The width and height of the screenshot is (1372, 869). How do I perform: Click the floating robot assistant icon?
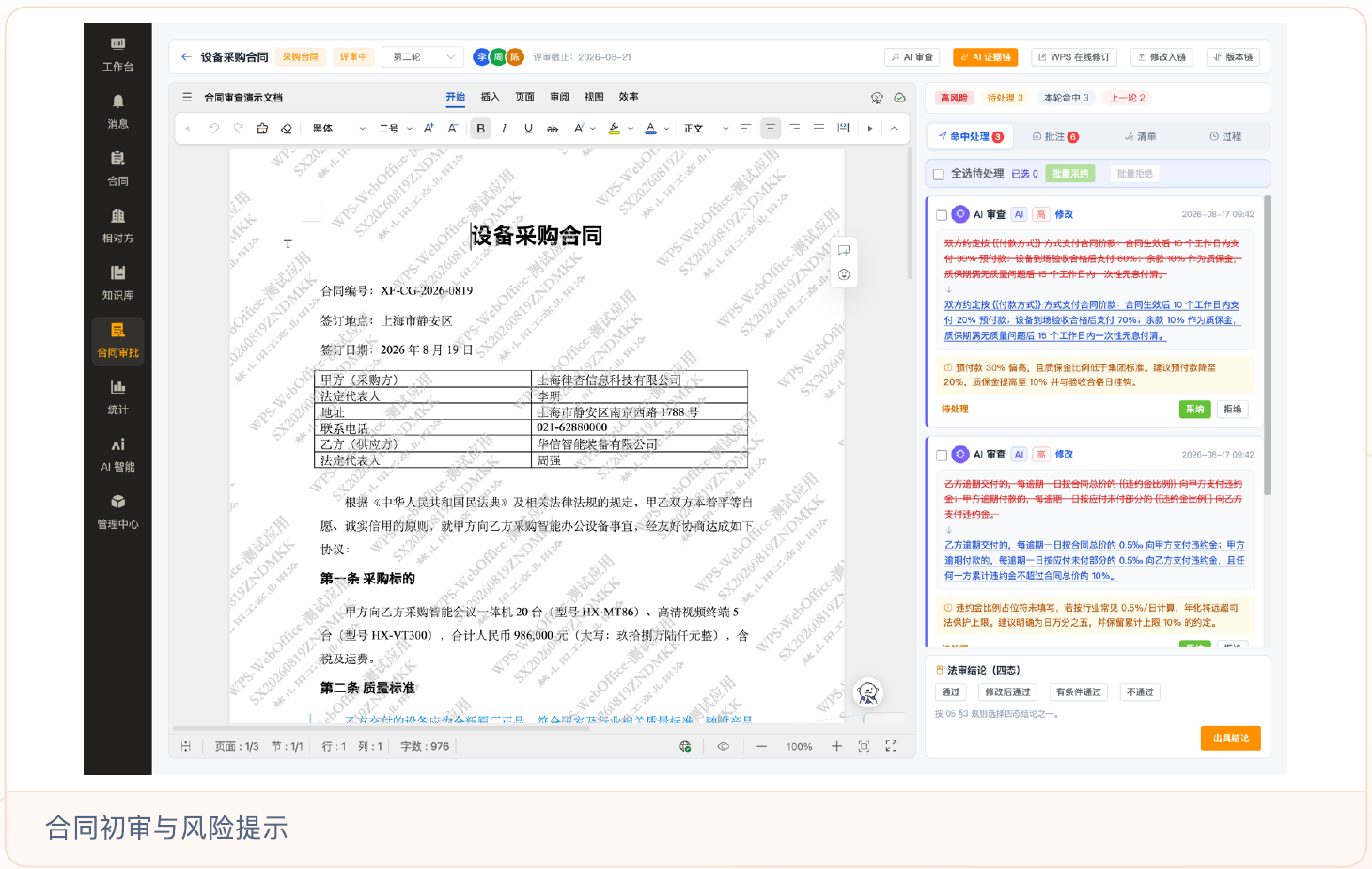click(x=868, y=693)
